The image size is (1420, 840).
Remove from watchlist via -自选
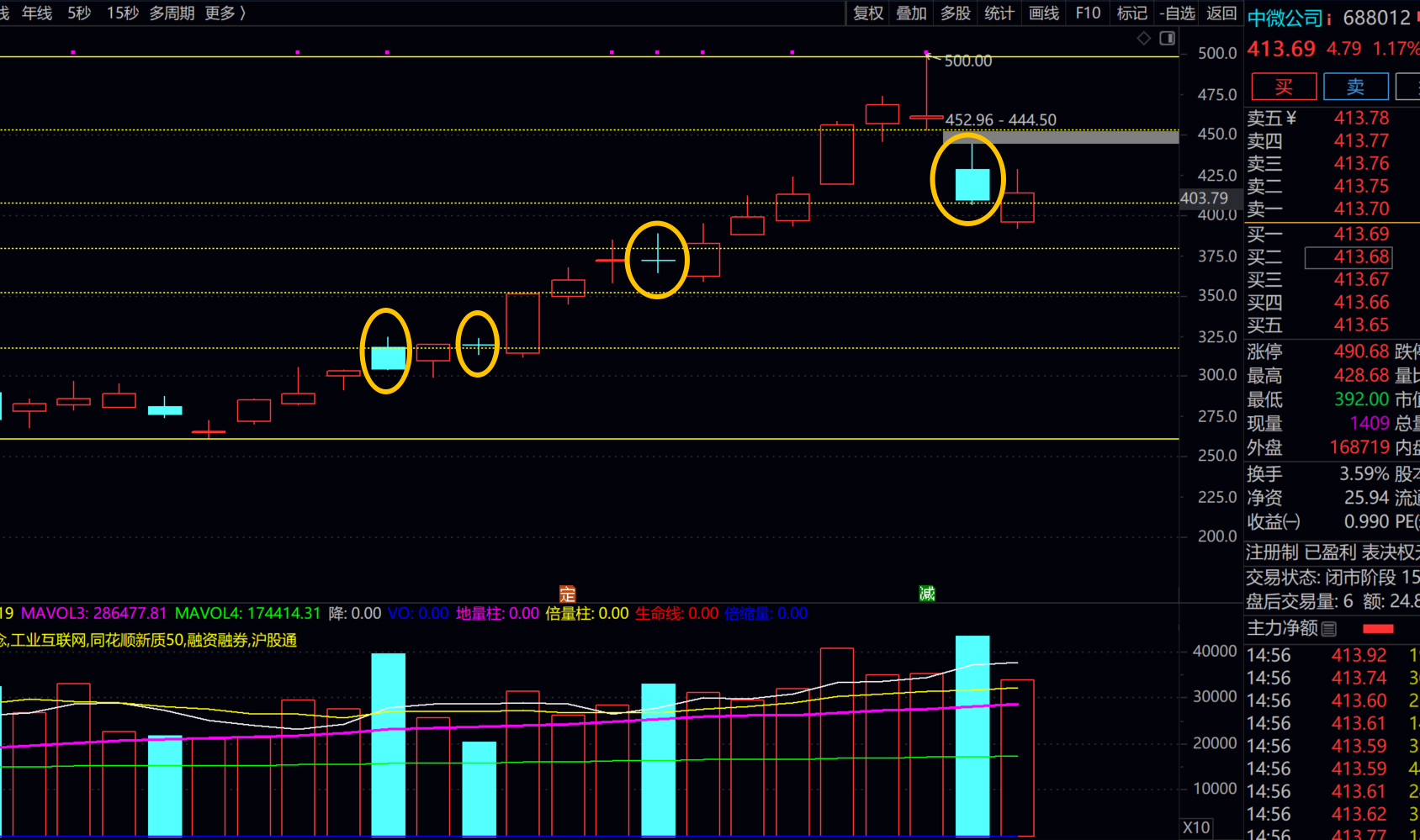click(1177, 13)
